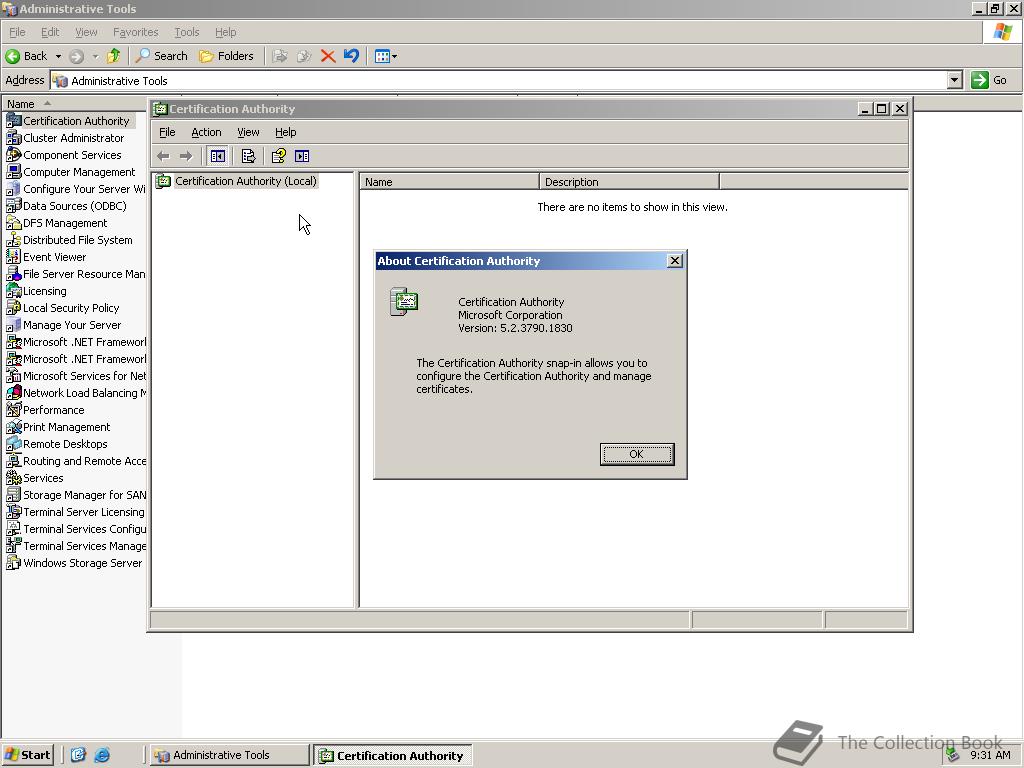Select Cluster Administrator icon
This screenshot has height=768, width=1024.
(x=14, y=138)
